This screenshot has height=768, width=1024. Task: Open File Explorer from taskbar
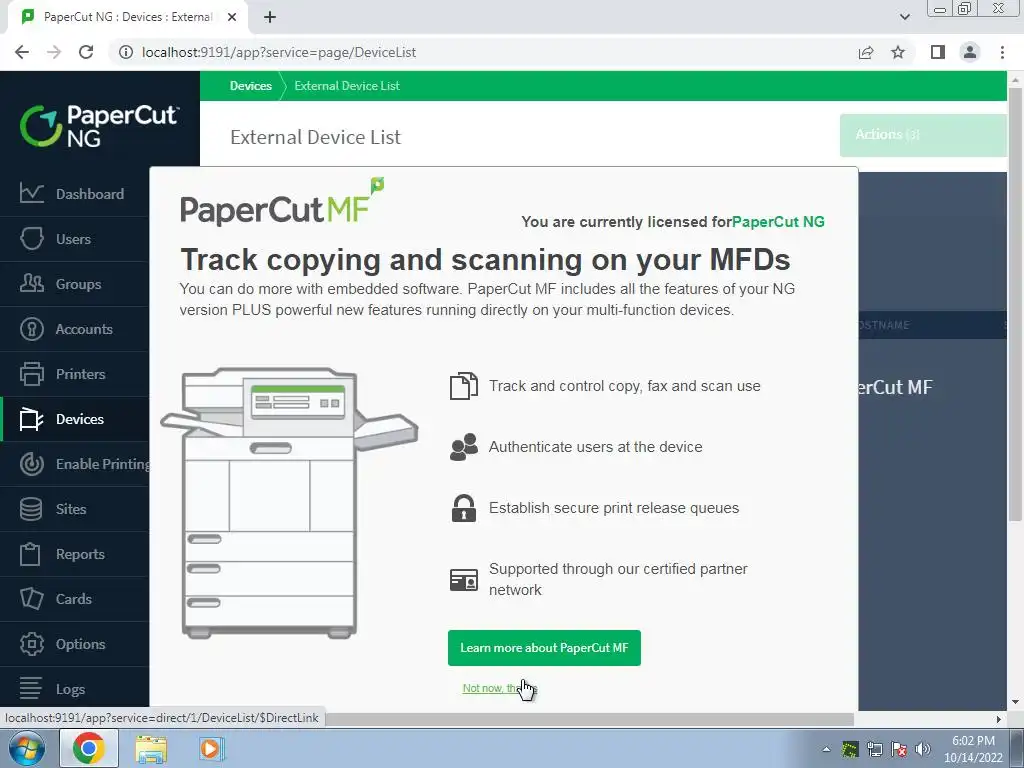click(x=151, y=748)
